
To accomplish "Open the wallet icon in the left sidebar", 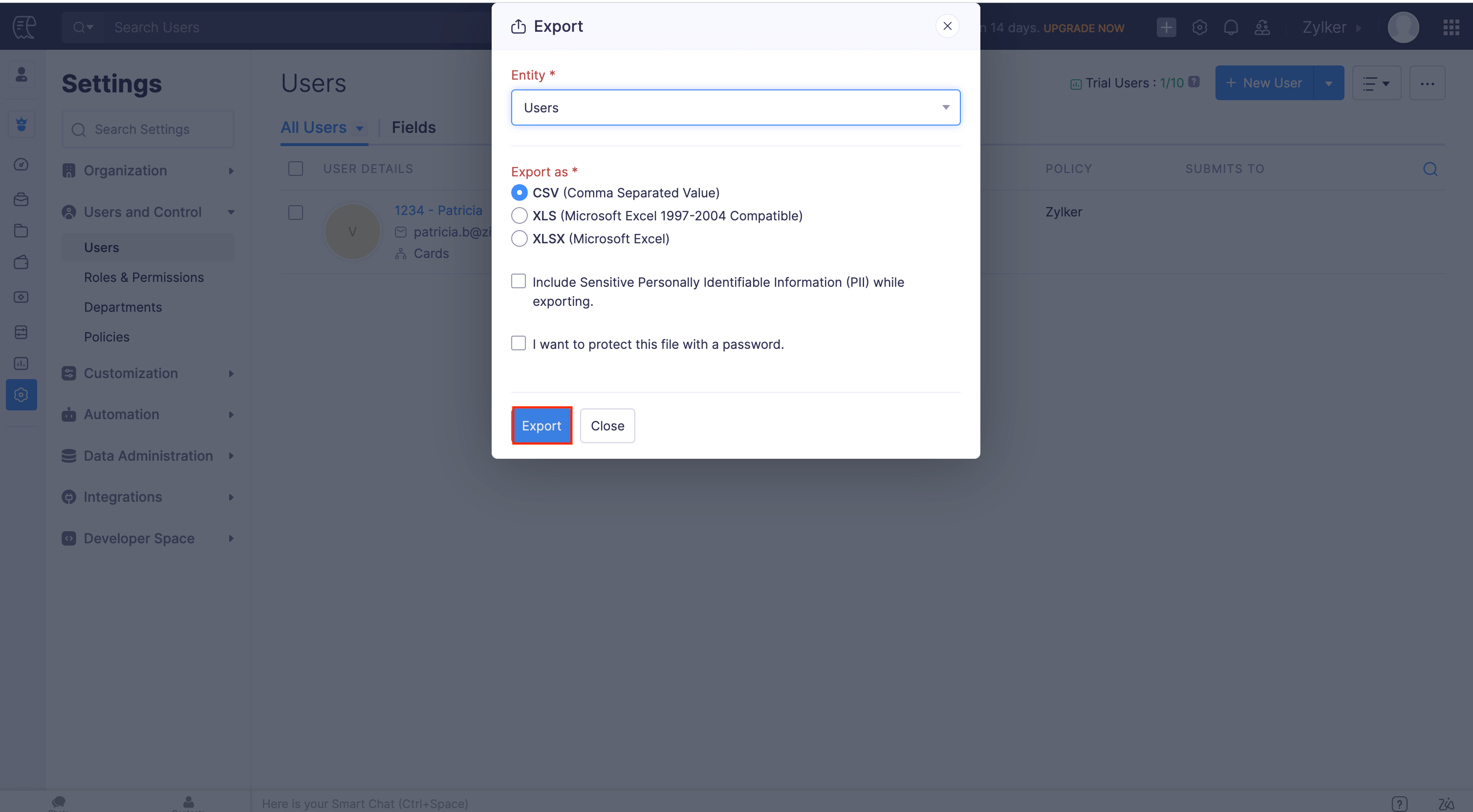I will tap(21, 262).
